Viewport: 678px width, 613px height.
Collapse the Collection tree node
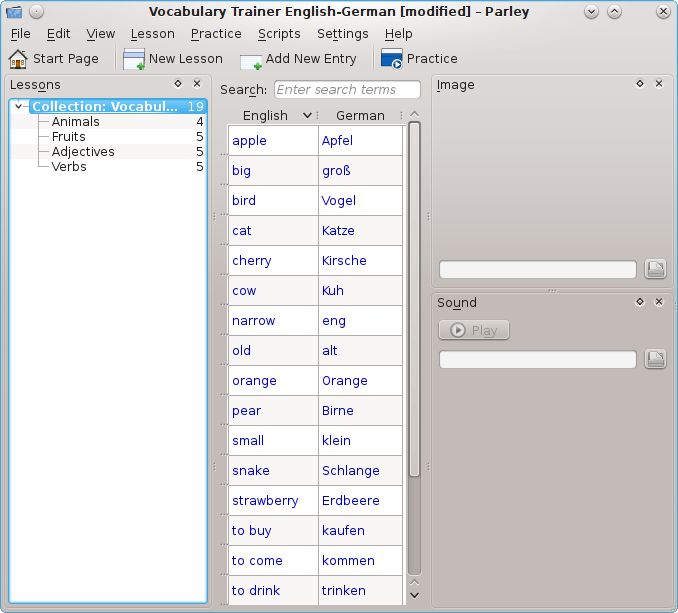19,106
